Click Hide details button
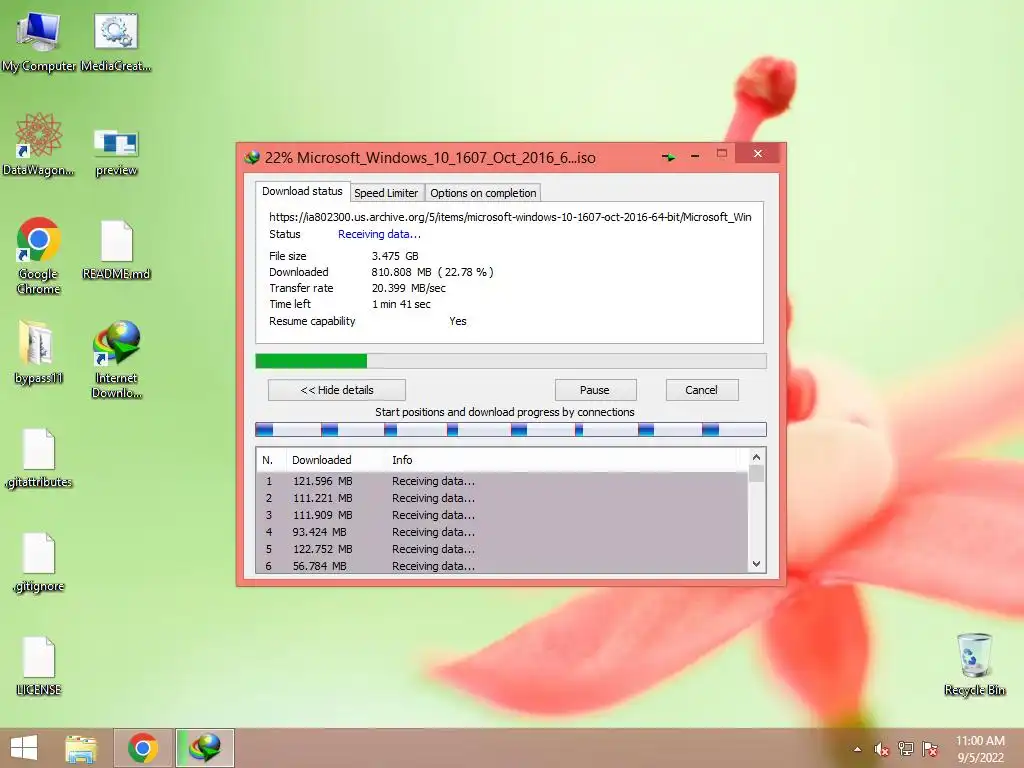This screenshot has width=1024, height=768. click(337, 390)
